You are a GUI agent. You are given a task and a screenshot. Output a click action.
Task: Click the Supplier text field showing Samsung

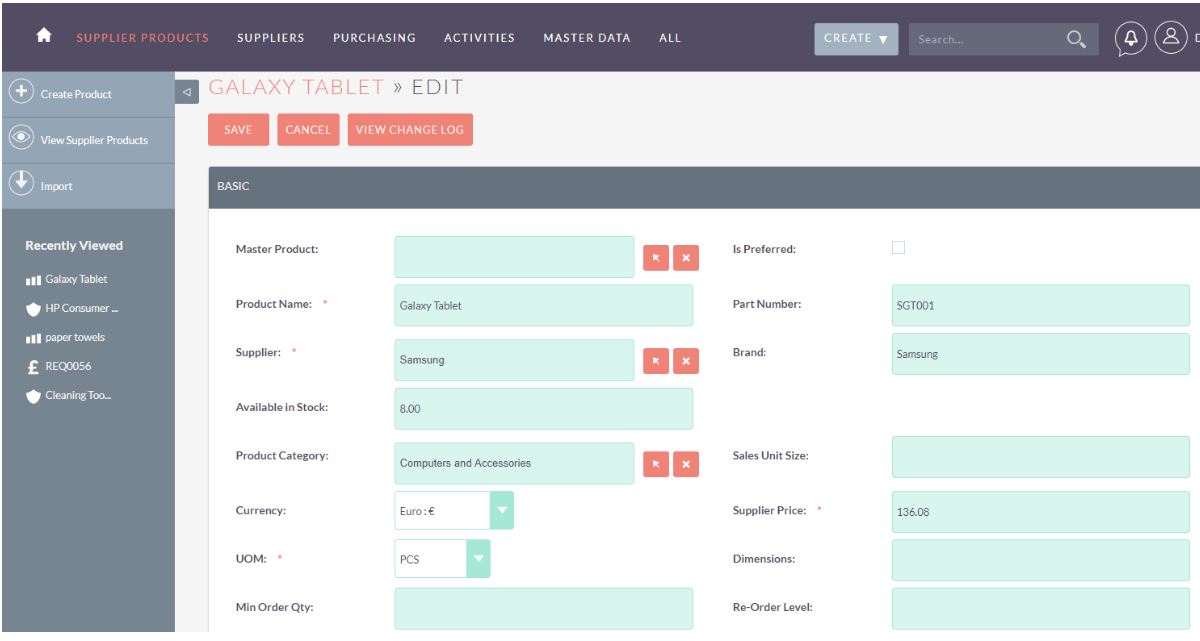(514, 360)
